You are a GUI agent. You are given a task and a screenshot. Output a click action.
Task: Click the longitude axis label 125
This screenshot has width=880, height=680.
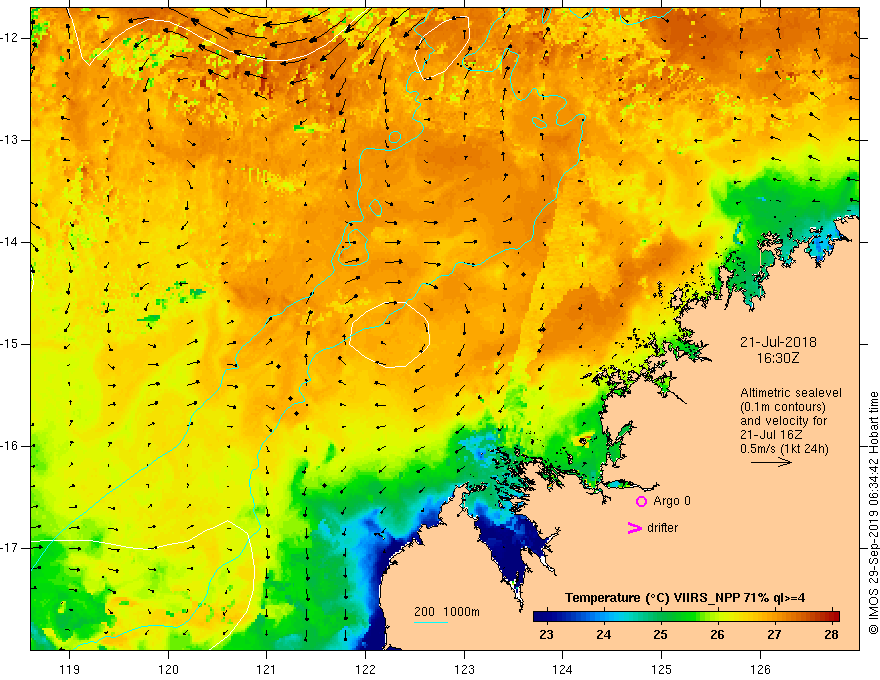point(662,669)
